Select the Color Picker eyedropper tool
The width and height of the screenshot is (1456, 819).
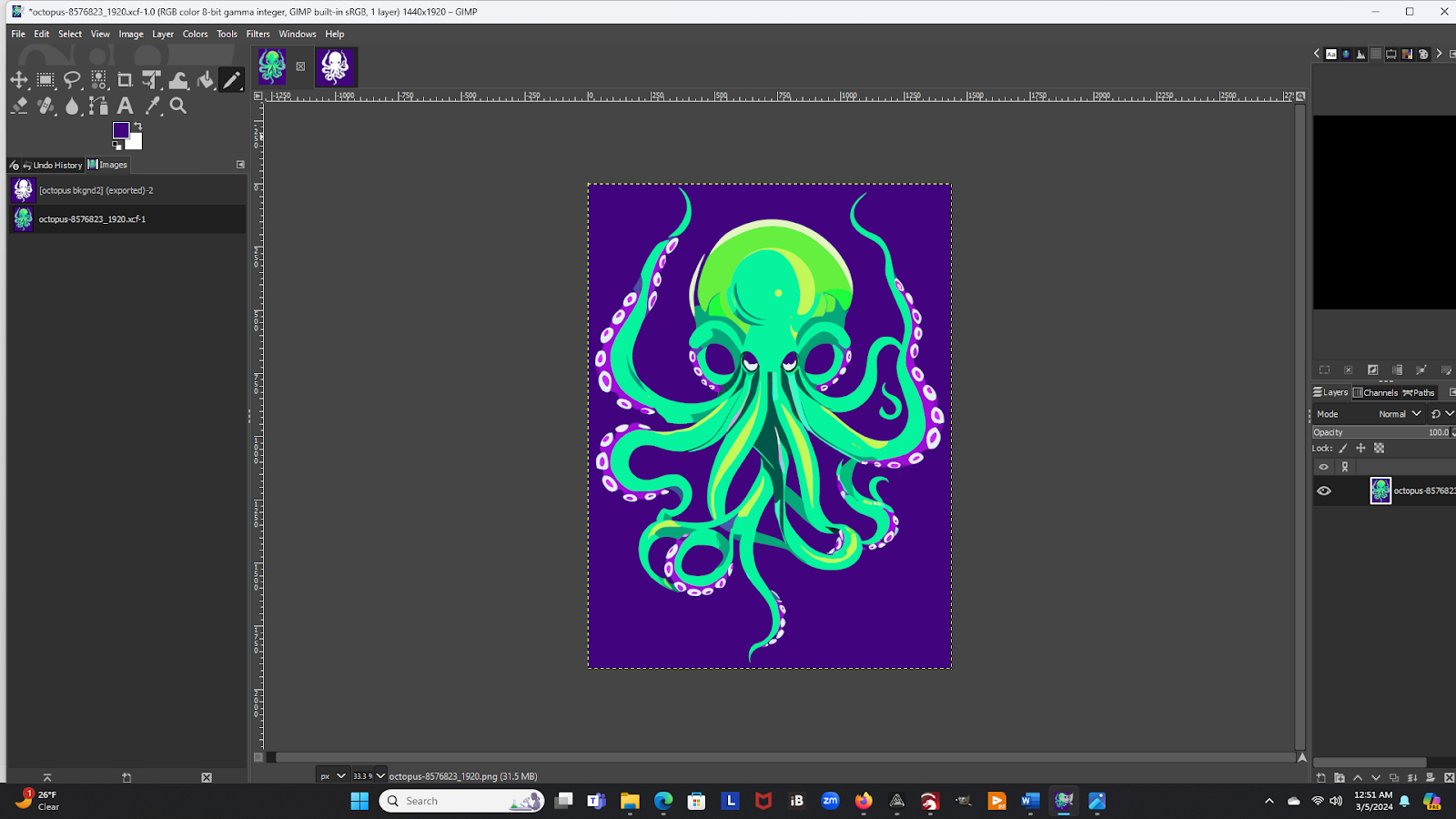(x=153, y=106)
